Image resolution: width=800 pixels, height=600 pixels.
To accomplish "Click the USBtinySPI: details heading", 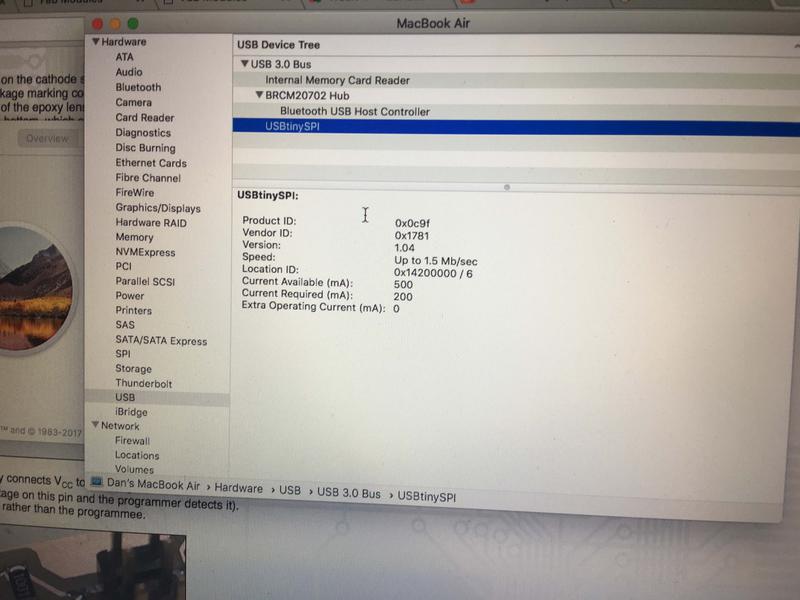I will [x=268, y=195].
